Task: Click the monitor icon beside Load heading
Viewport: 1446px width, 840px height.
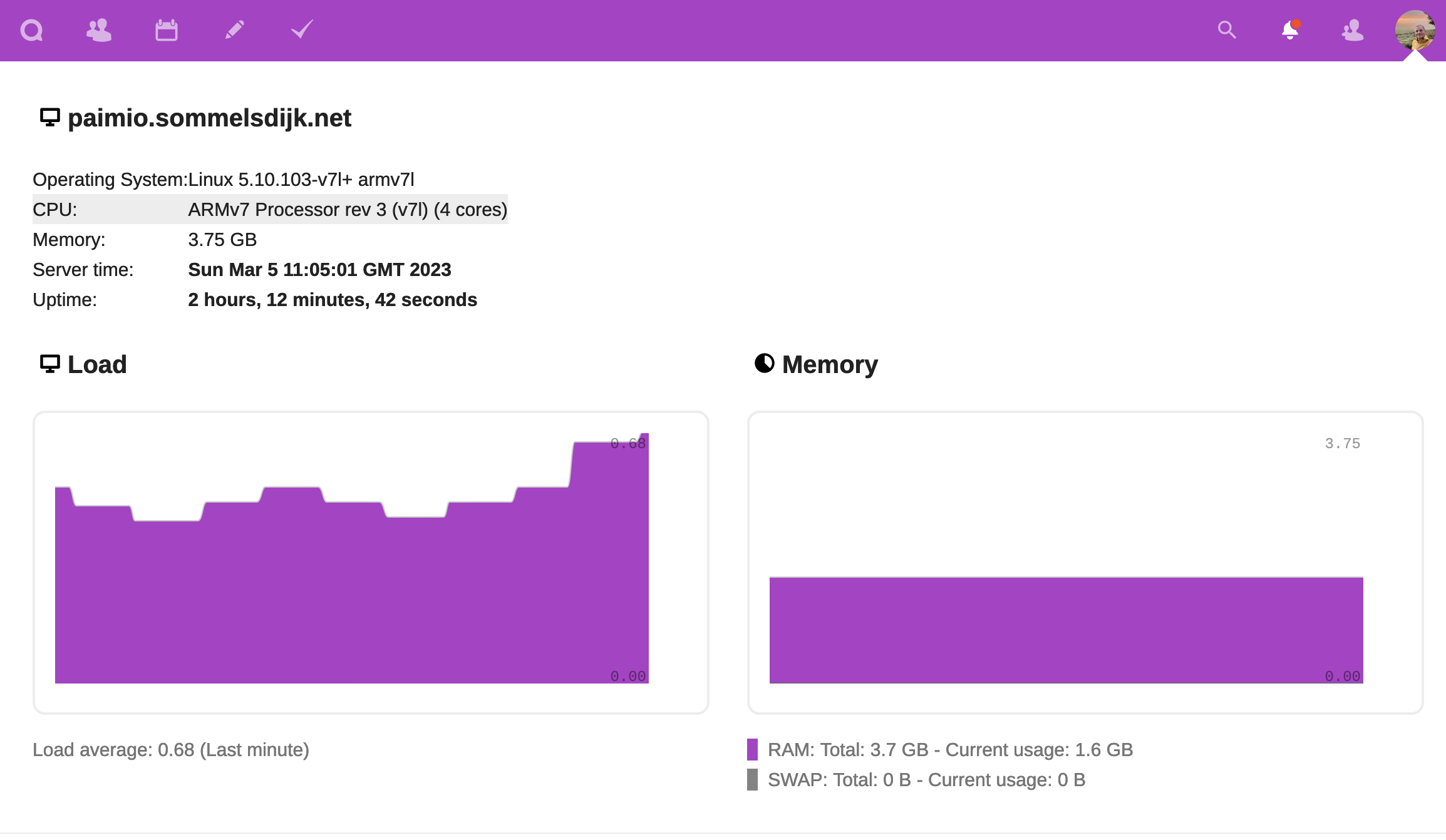Action: pyautogui.click(x=49, y=364)
